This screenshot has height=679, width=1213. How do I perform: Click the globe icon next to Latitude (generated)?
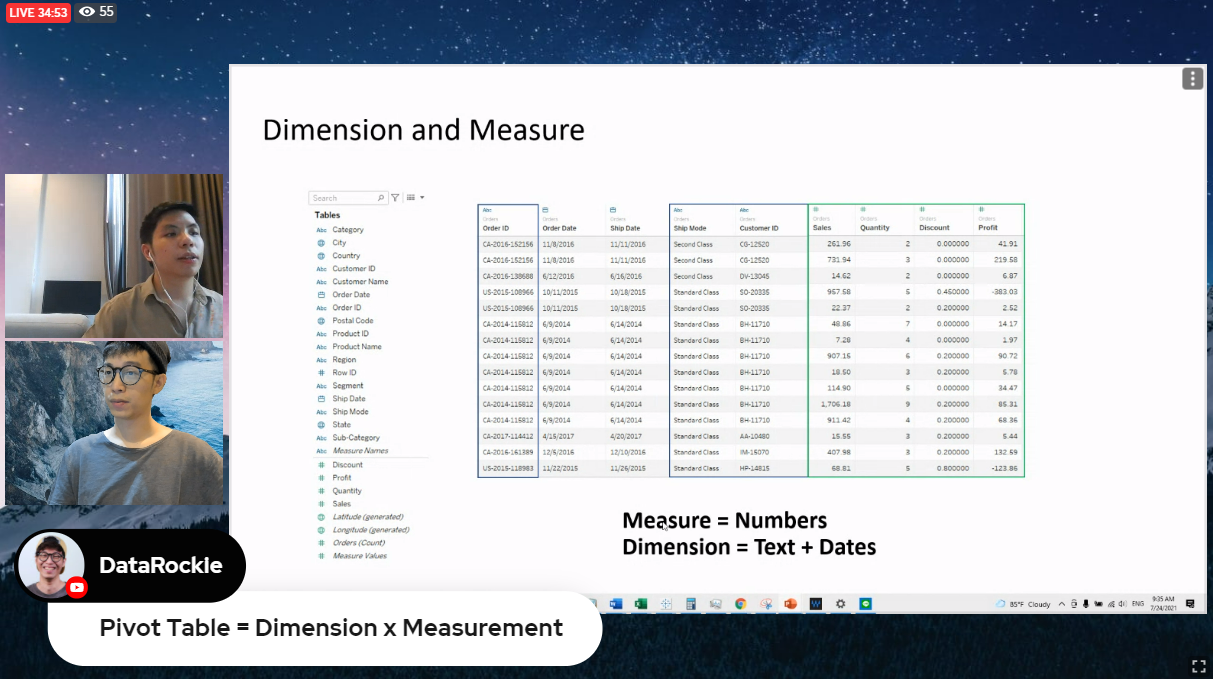tap(321, 517)
